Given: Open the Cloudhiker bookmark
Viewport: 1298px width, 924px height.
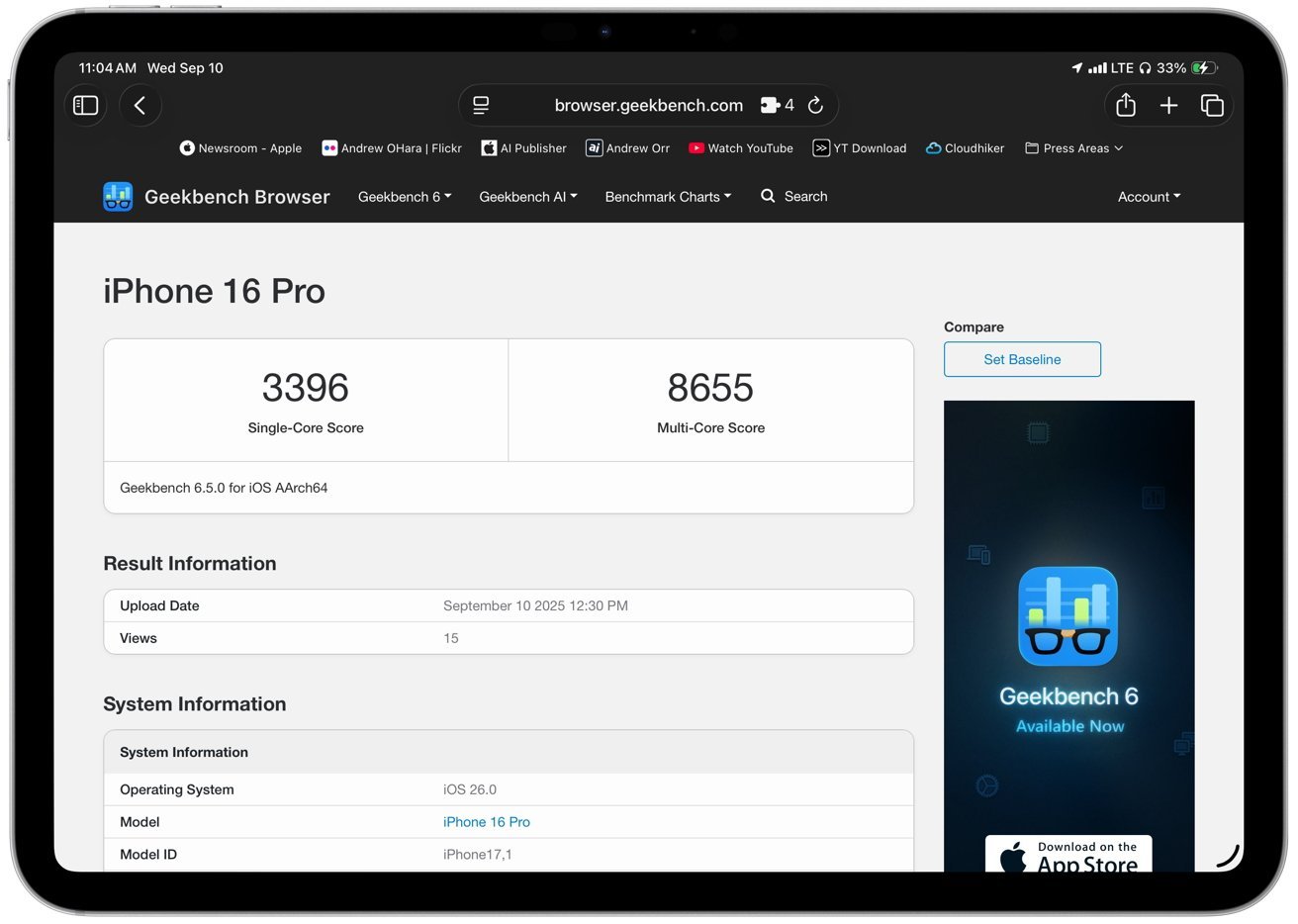Looking at the screenshot, I should click(x=965, y=148).
